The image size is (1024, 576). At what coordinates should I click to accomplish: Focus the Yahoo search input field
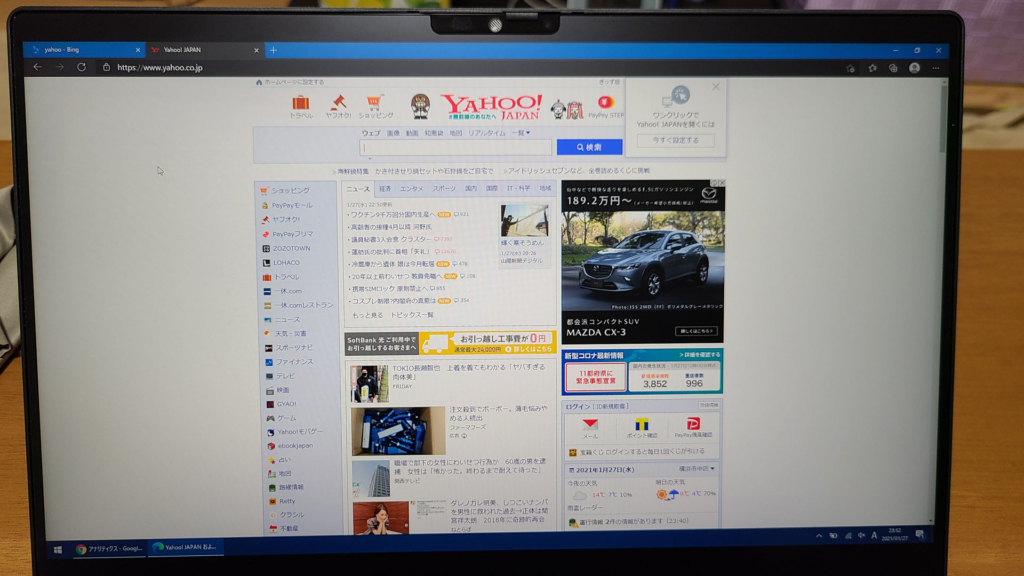point(455,148)
